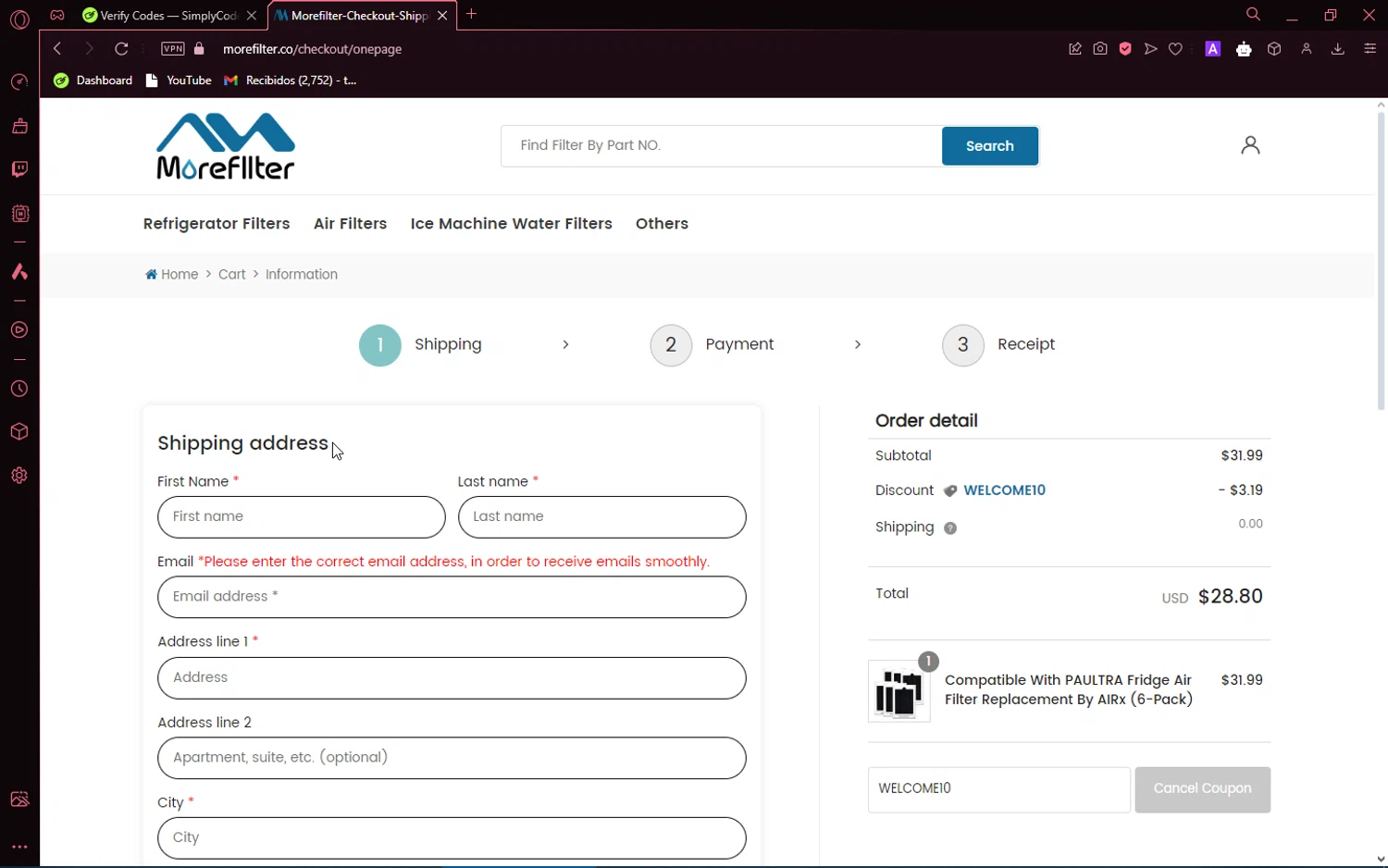The image size is (1388, 868).
Task: Click the Last name field
Action: pyautogui.click(x=602, y=517)
